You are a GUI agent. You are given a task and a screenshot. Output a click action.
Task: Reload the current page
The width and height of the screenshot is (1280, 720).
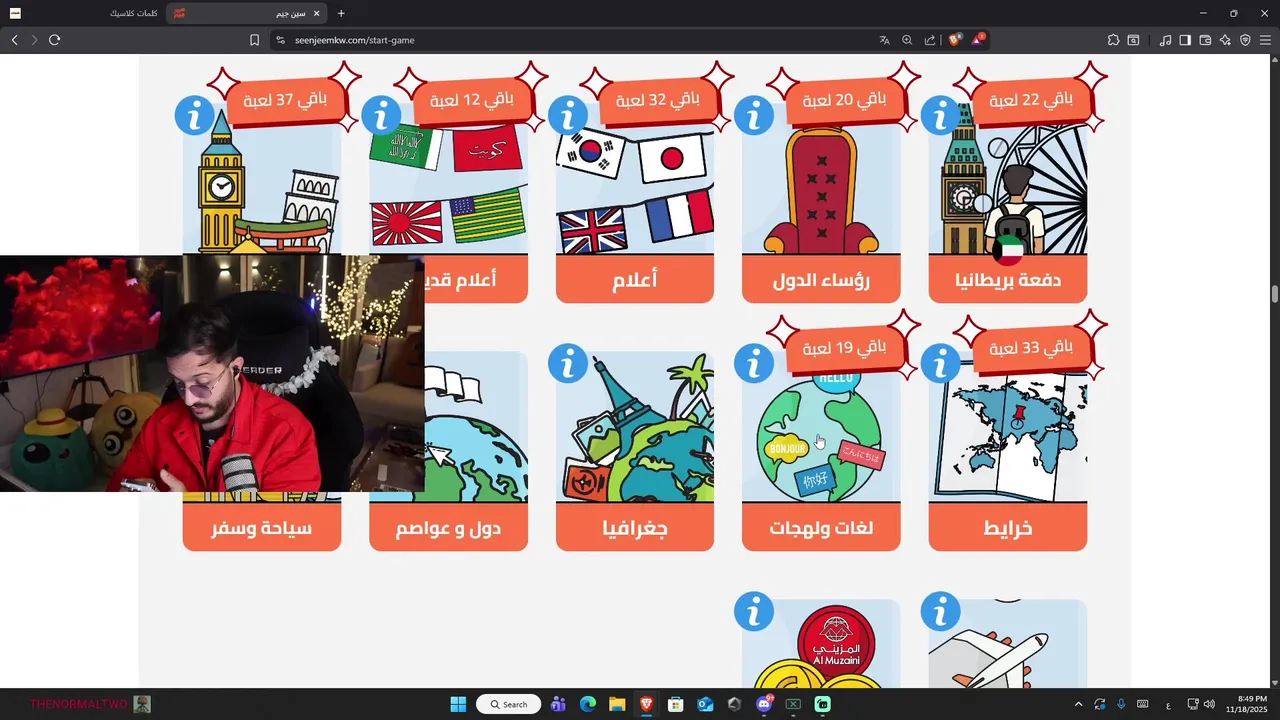point(54,40)
